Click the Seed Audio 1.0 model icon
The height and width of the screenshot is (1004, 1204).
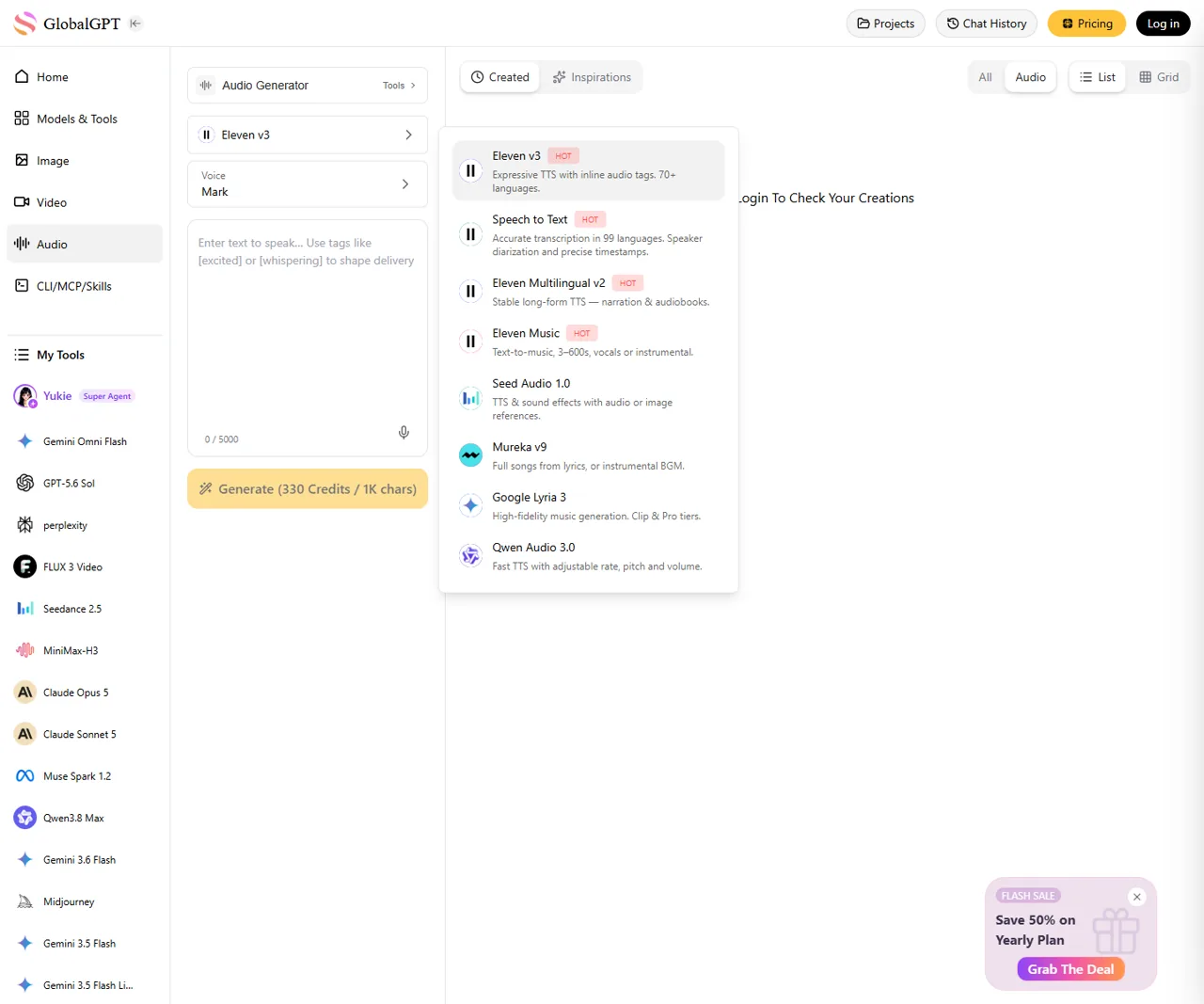click(470, 399)
